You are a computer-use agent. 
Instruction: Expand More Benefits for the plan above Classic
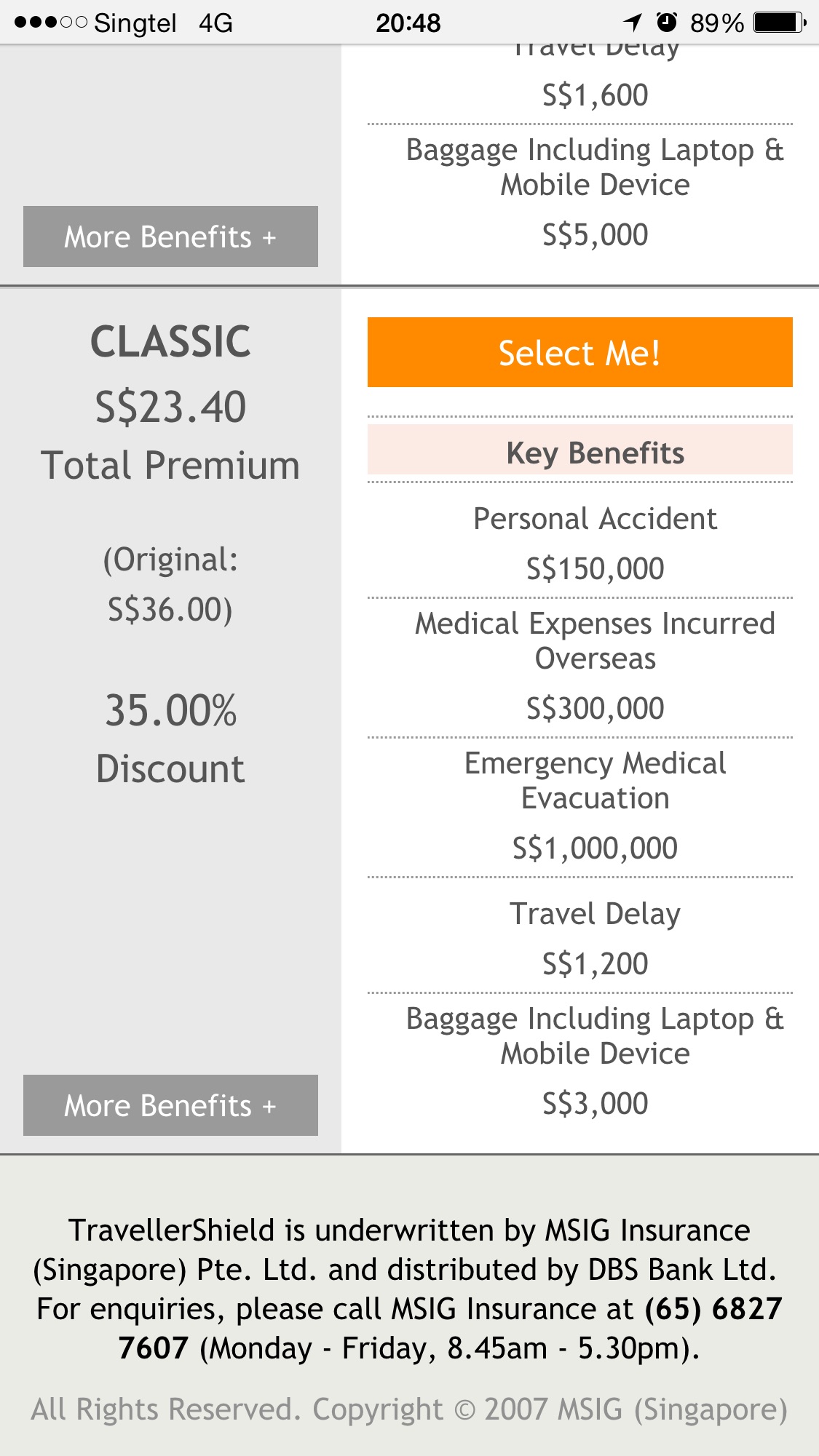point(170,236)
